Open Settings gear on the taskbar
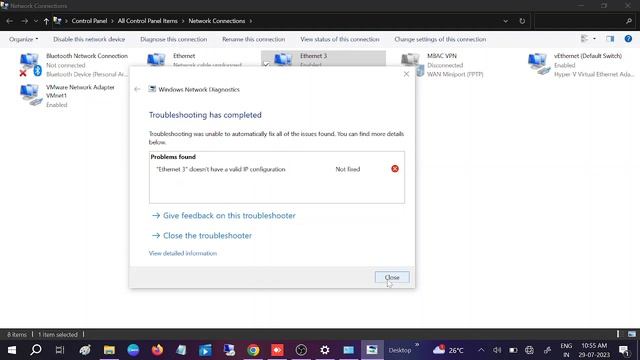The width and height of the screenshot is (640, 360). (325, 350)
